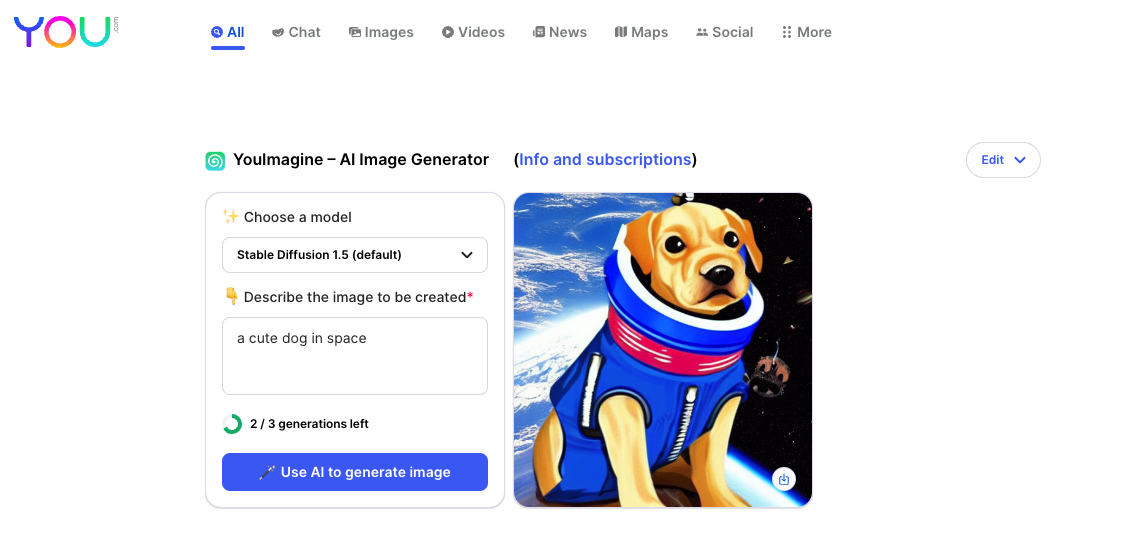Open the generated space dog image
Screen dimensions: 1148x537
pyautogui.click(x=663, y=350)
